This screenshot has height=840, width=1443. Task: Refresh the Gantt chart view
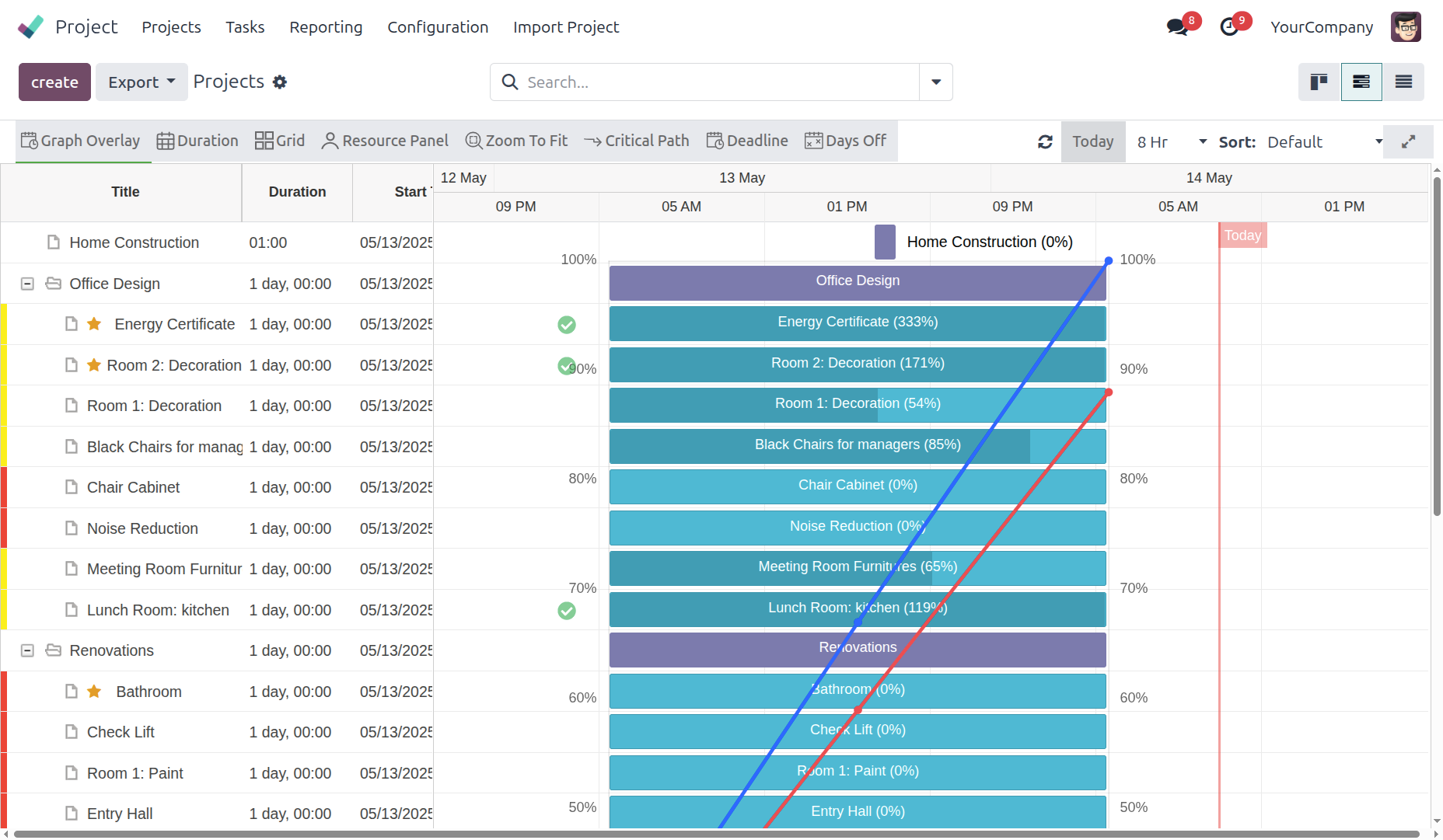1045,141
